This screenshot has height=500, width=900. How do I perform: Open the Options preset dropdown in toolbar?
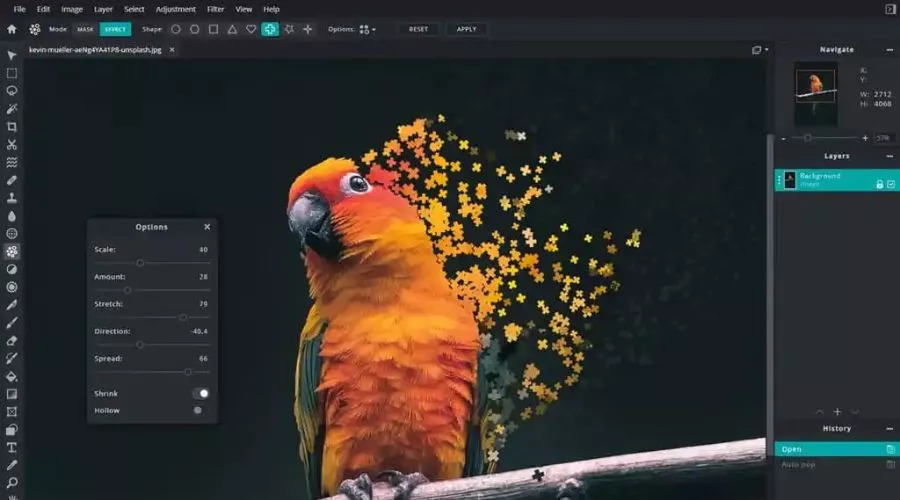click(367, 29)
